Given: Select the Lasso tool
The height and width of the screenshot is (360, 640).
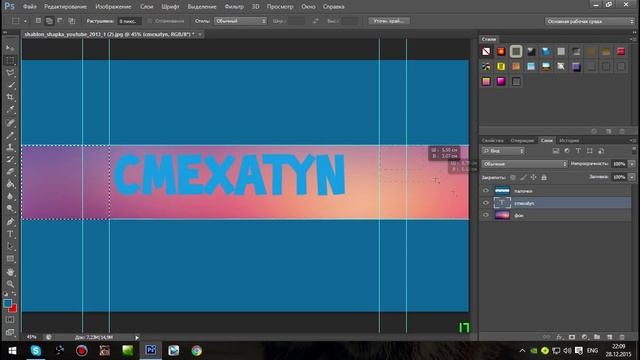Looking at the screenshot, I should 10,73.
